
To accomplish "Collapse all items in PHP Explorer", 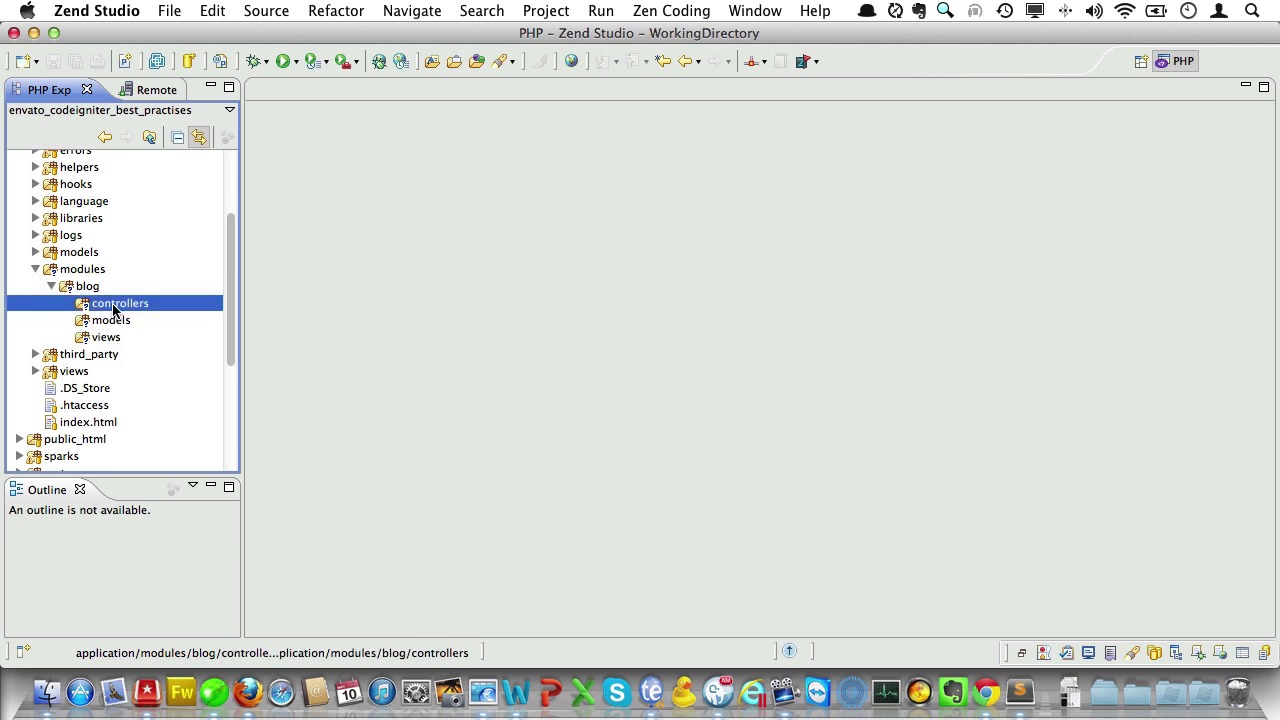I will coord(177,137).
